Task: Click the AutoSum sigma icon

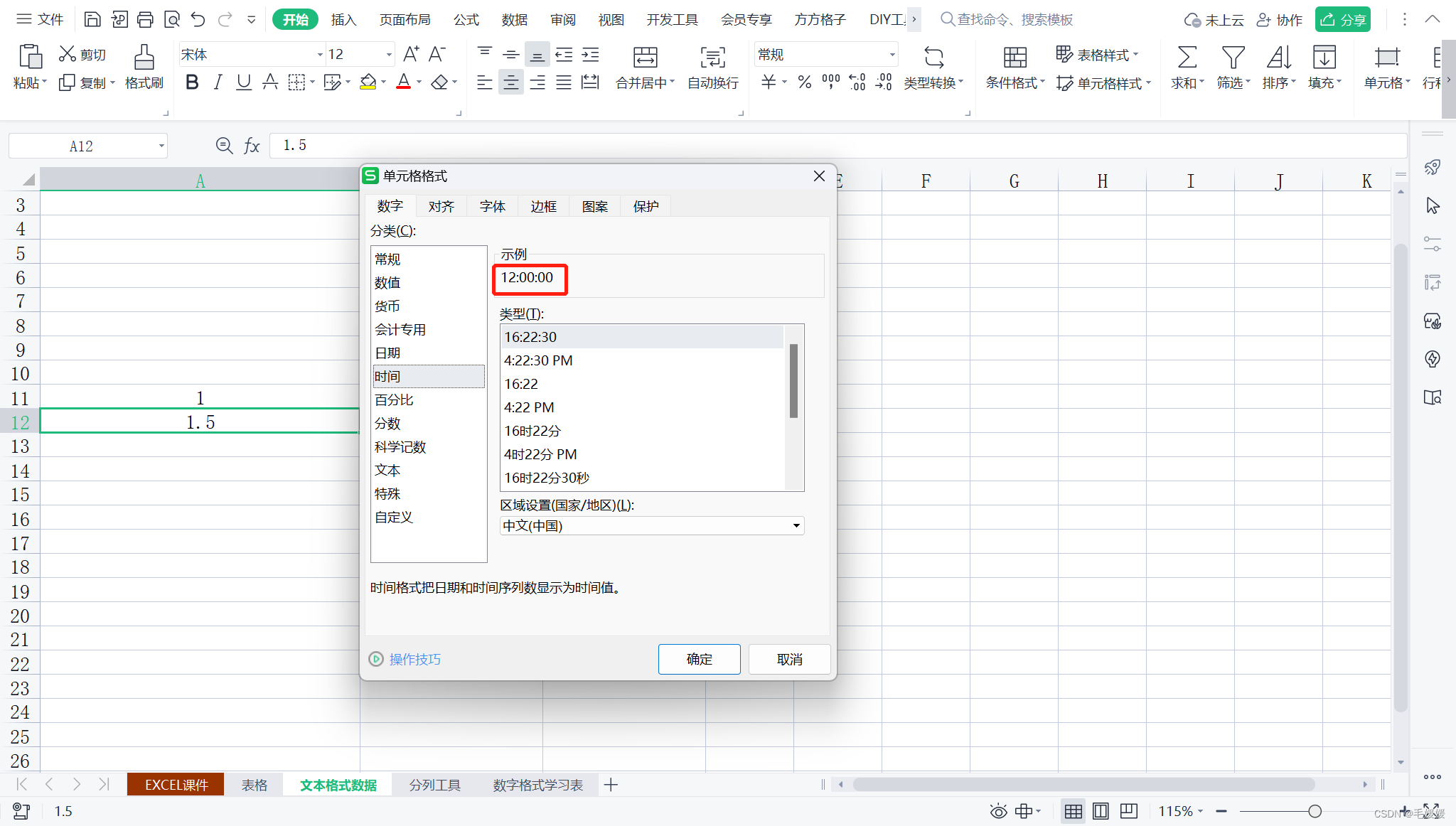Action: (1187, 58)
